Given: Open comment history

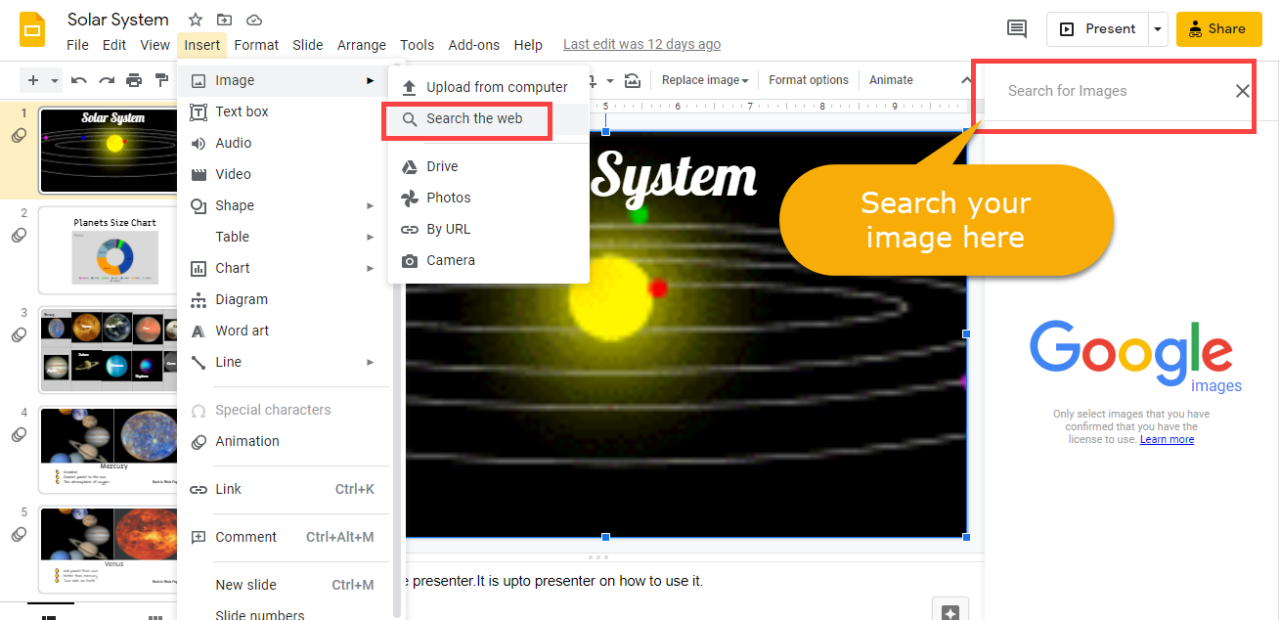Looking at the screenshot, I should coord(1017,29).
